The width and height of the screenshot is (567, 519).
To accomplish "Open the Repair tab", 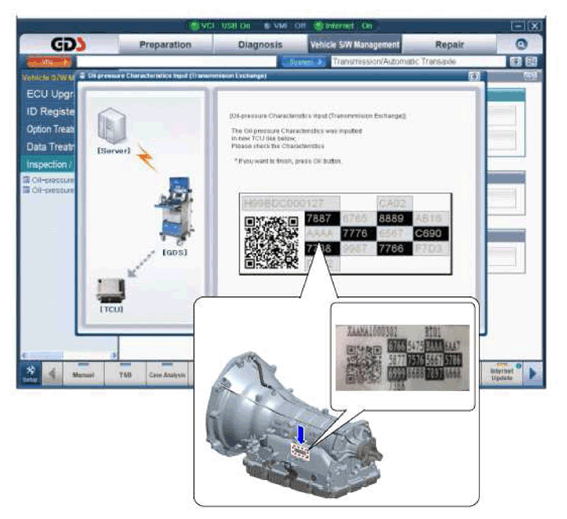I will click(449, 44).
